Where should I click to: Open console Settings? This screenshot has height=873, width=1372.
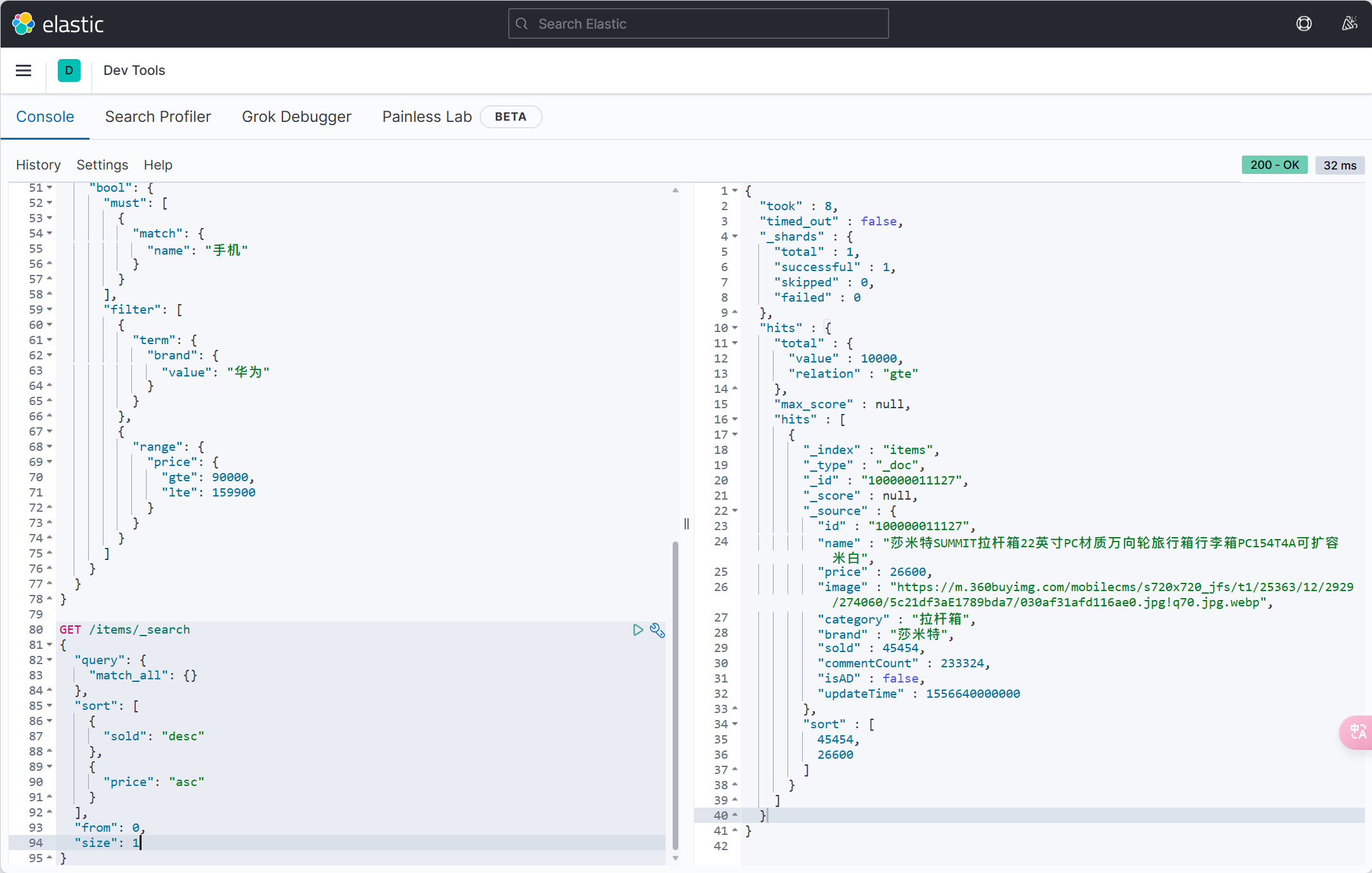102,165
